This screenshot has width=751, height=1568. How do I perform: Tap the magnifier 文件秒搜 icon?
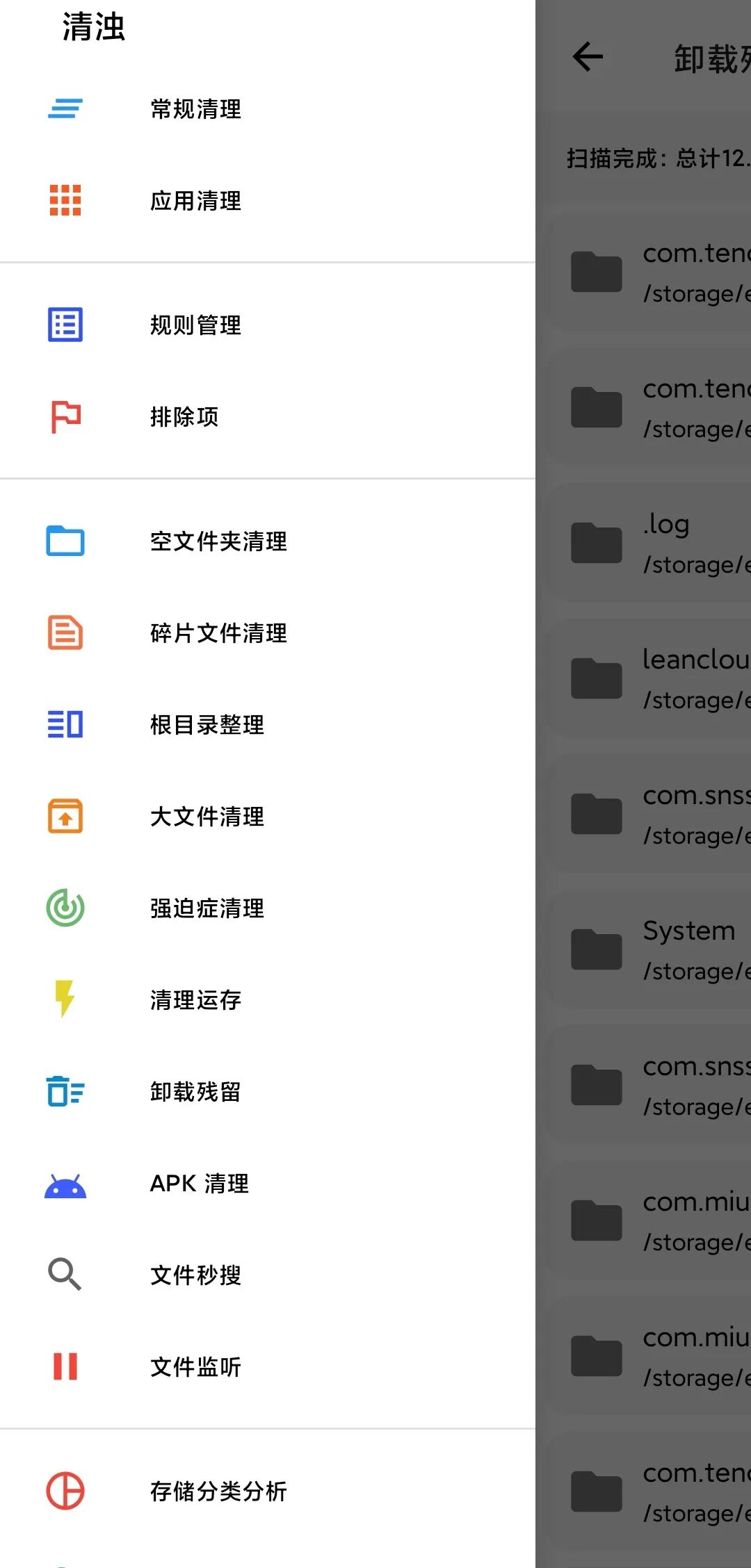coord(65,1274)
